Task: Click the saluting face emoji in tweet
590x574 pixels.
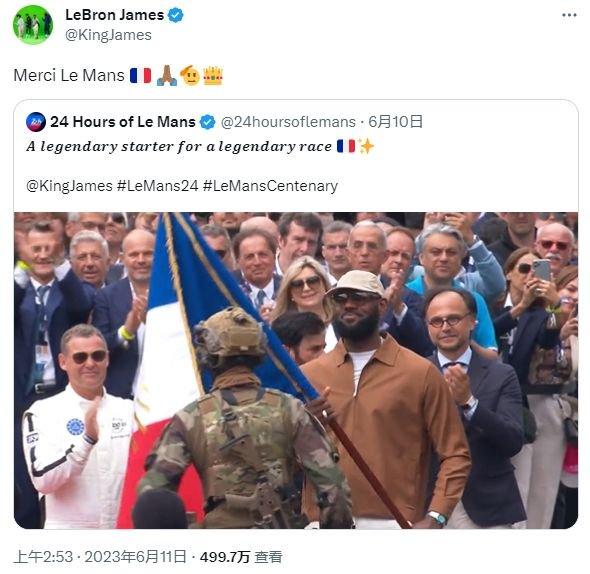Action: 190,75
